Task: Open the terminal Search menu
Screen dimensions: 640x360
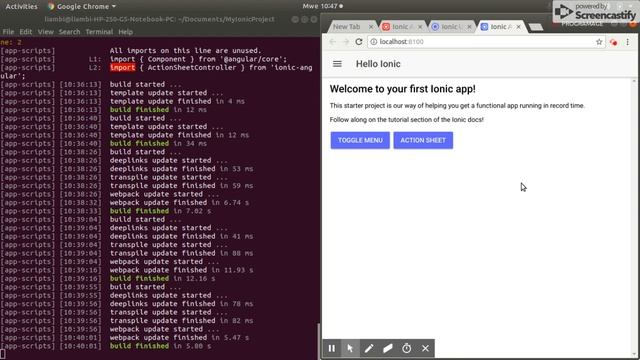Action: (x=69, y=32)
